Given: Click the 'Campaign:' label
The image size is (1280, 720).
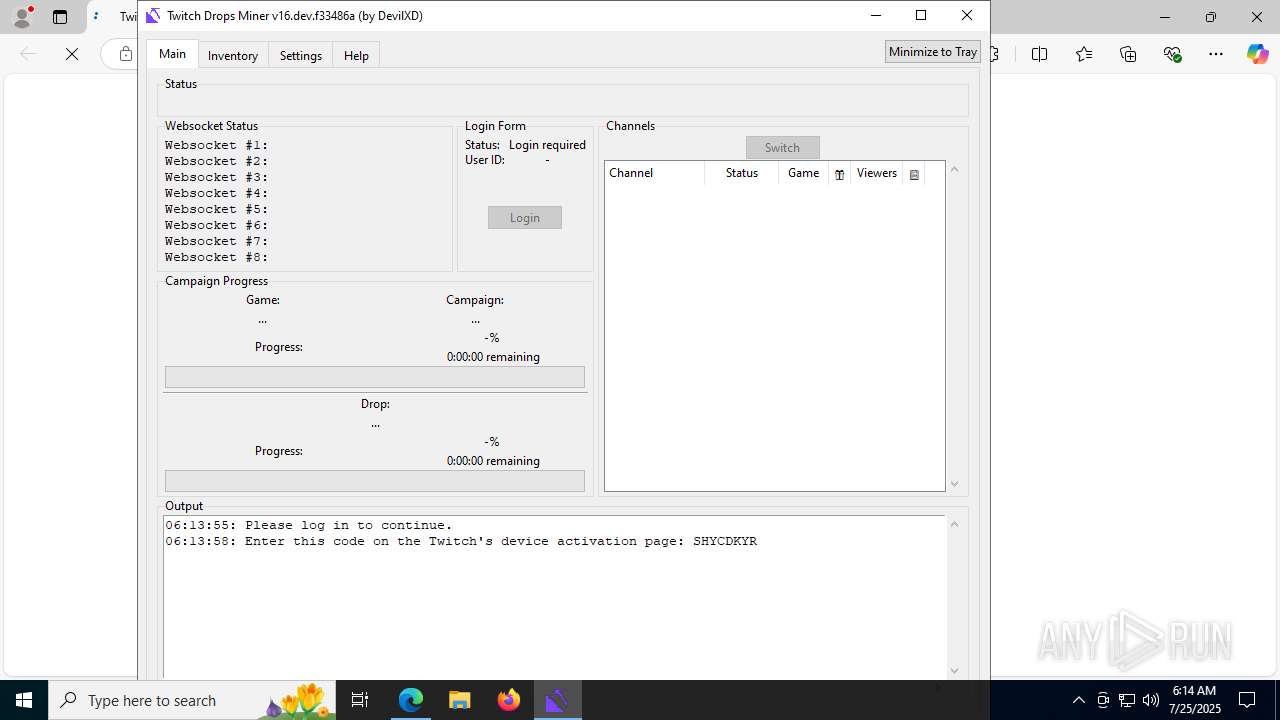Looking at the screenshot, I should click(475, 300).
